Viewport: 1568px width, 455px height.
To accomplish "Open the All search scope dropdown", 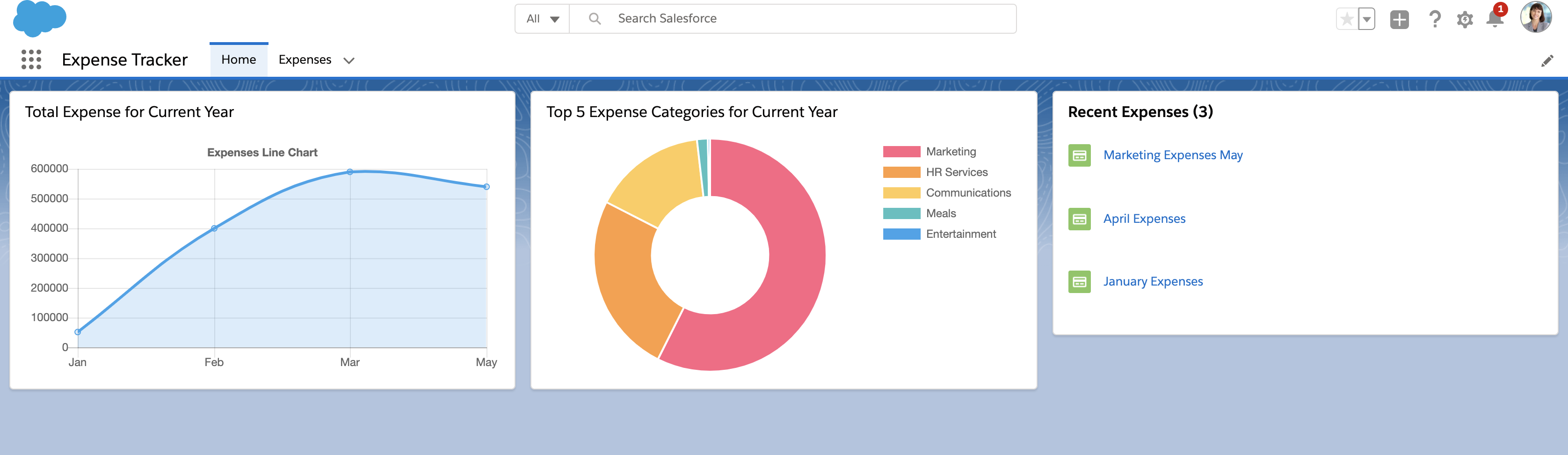I will (541, 18).
